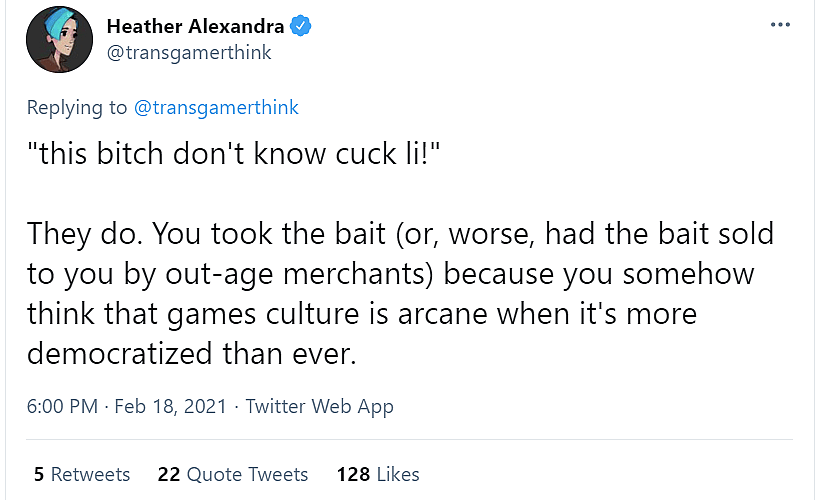Viewport: 825px width, 500px height.
Task: Open Heather Alexandra's profile avatar
Action: click(x=53, y=40)
